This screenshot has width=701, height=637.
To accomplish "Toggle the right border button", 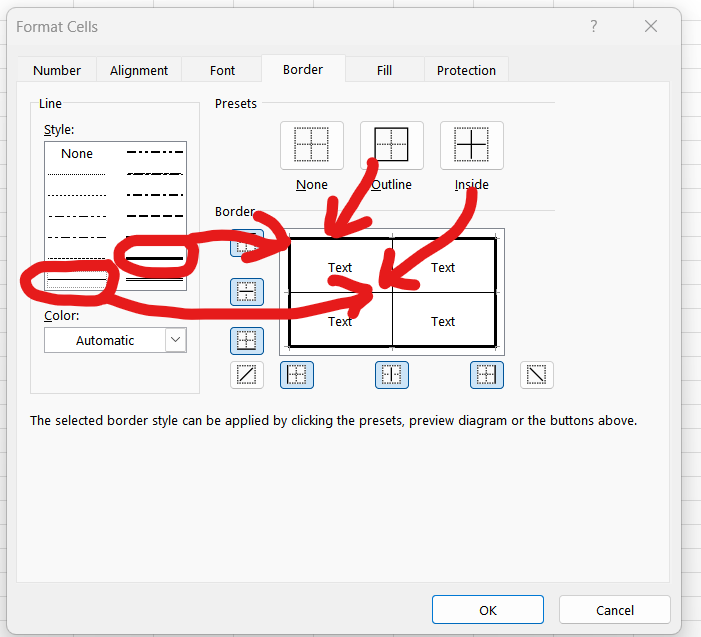I will [x=487, y=375].
